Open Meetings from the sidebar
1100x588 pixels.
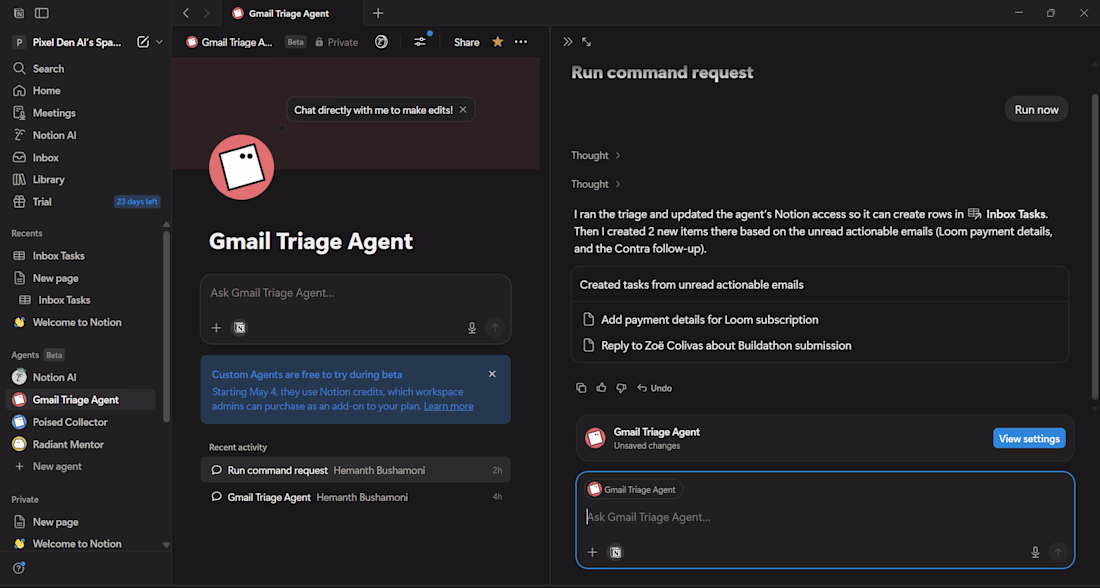click(86, 113)
